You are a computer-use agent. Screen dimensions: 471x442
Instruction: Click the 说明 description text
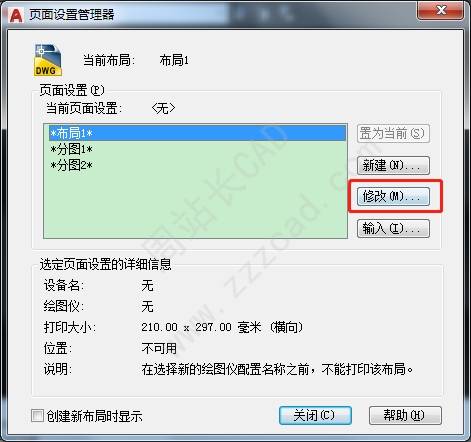[x=277, y=369]
